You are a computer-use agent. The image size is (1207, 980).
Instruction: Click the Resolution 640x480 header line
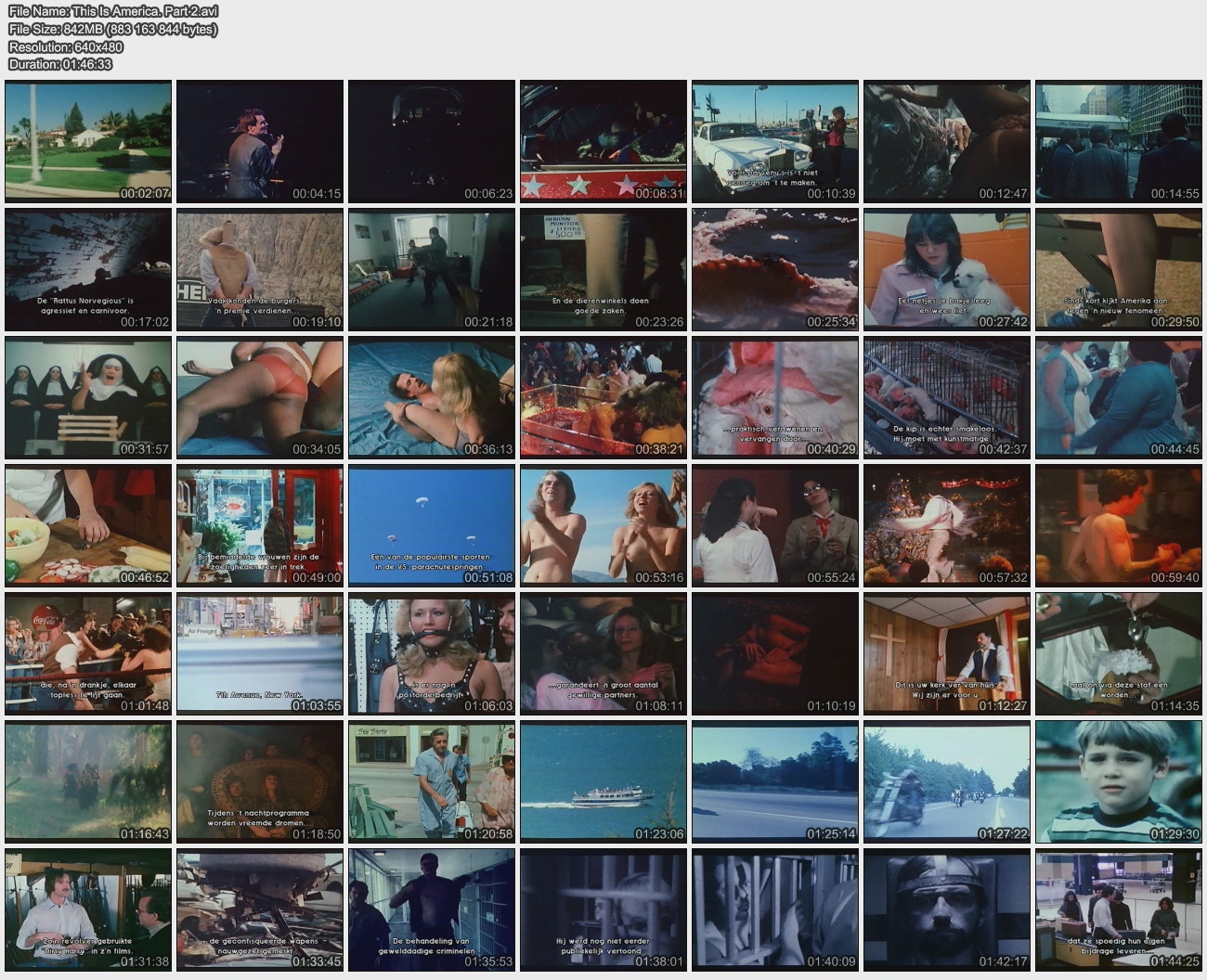tap(66, 46)
